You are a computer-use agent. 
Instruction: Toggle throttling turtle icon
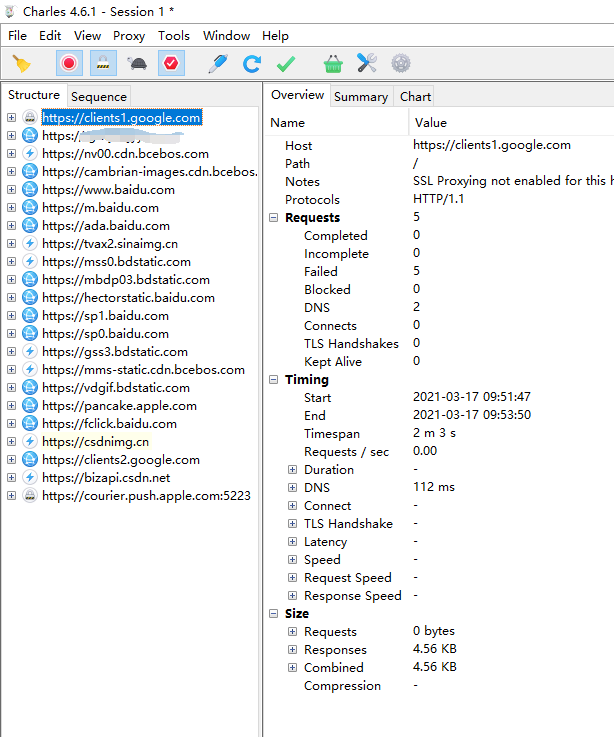137,63
